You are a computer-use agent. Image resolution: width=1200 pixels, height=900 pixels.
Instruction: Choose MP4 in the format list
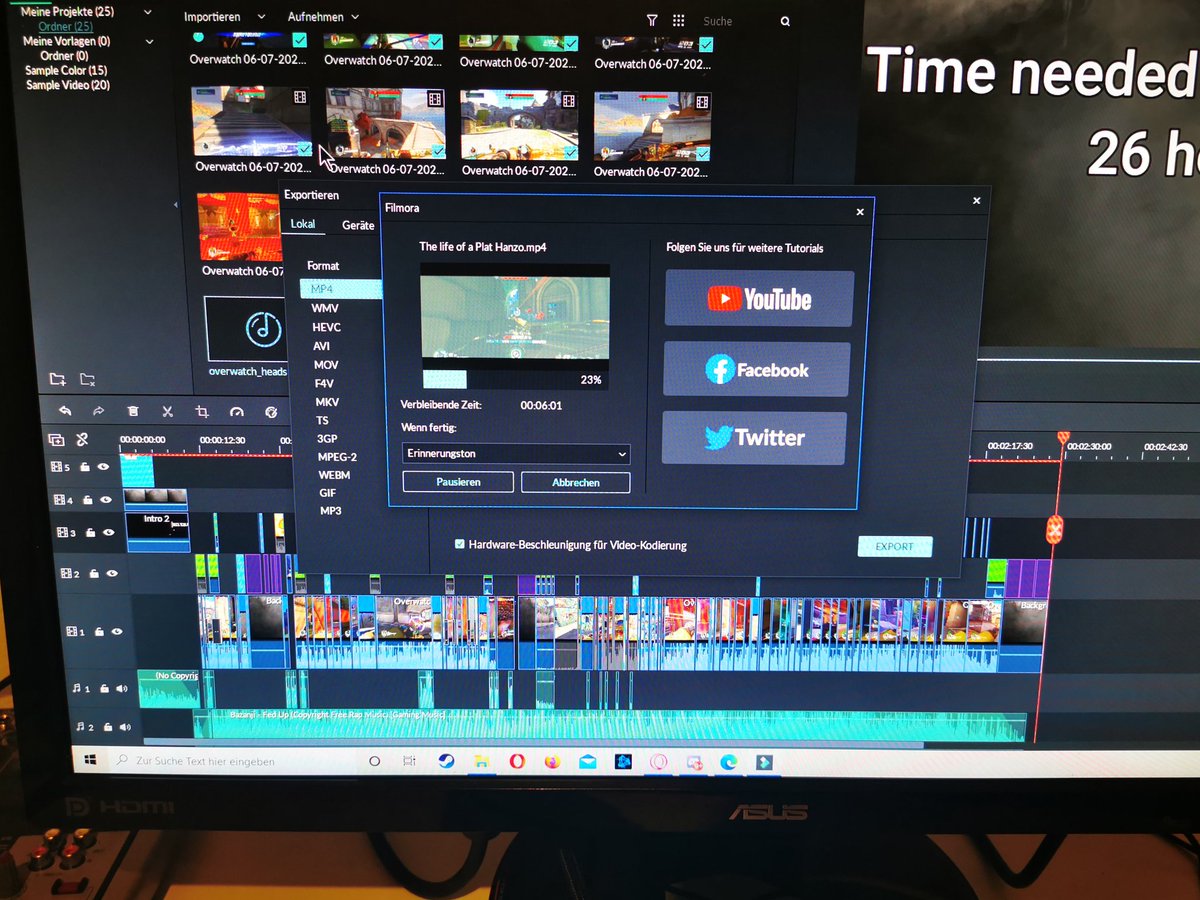(341, 289)
